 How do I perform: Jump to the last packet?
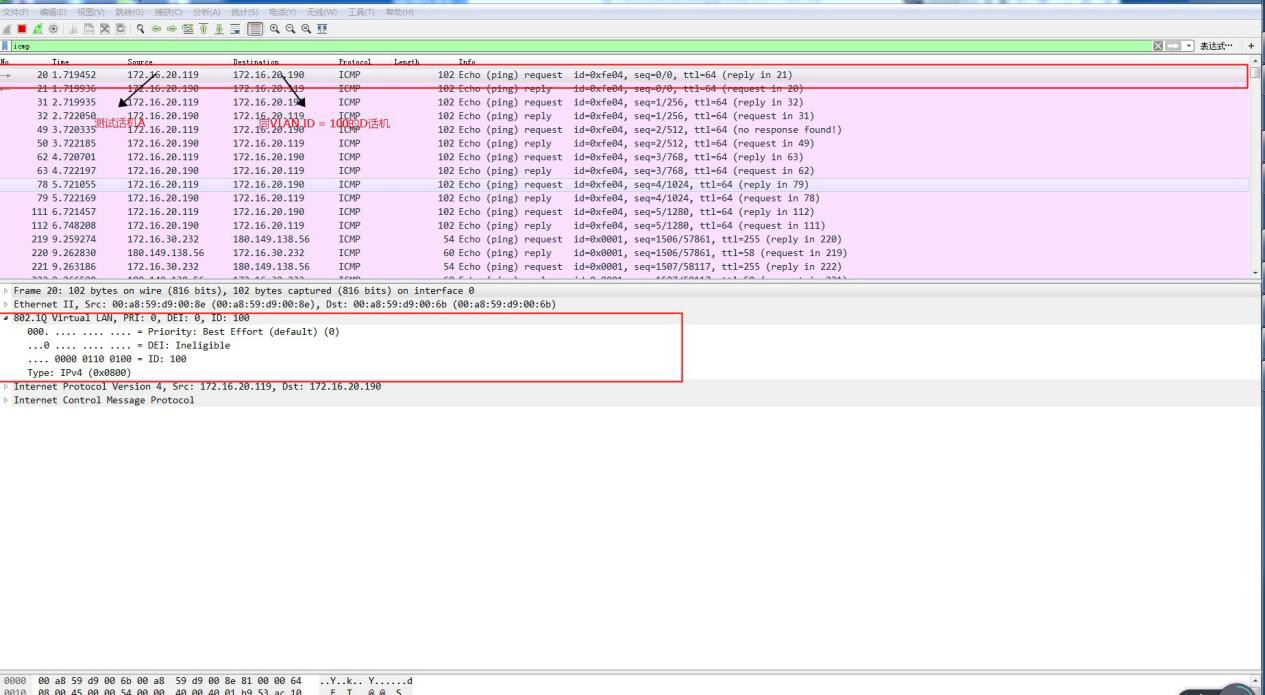(x=219, y=29)
